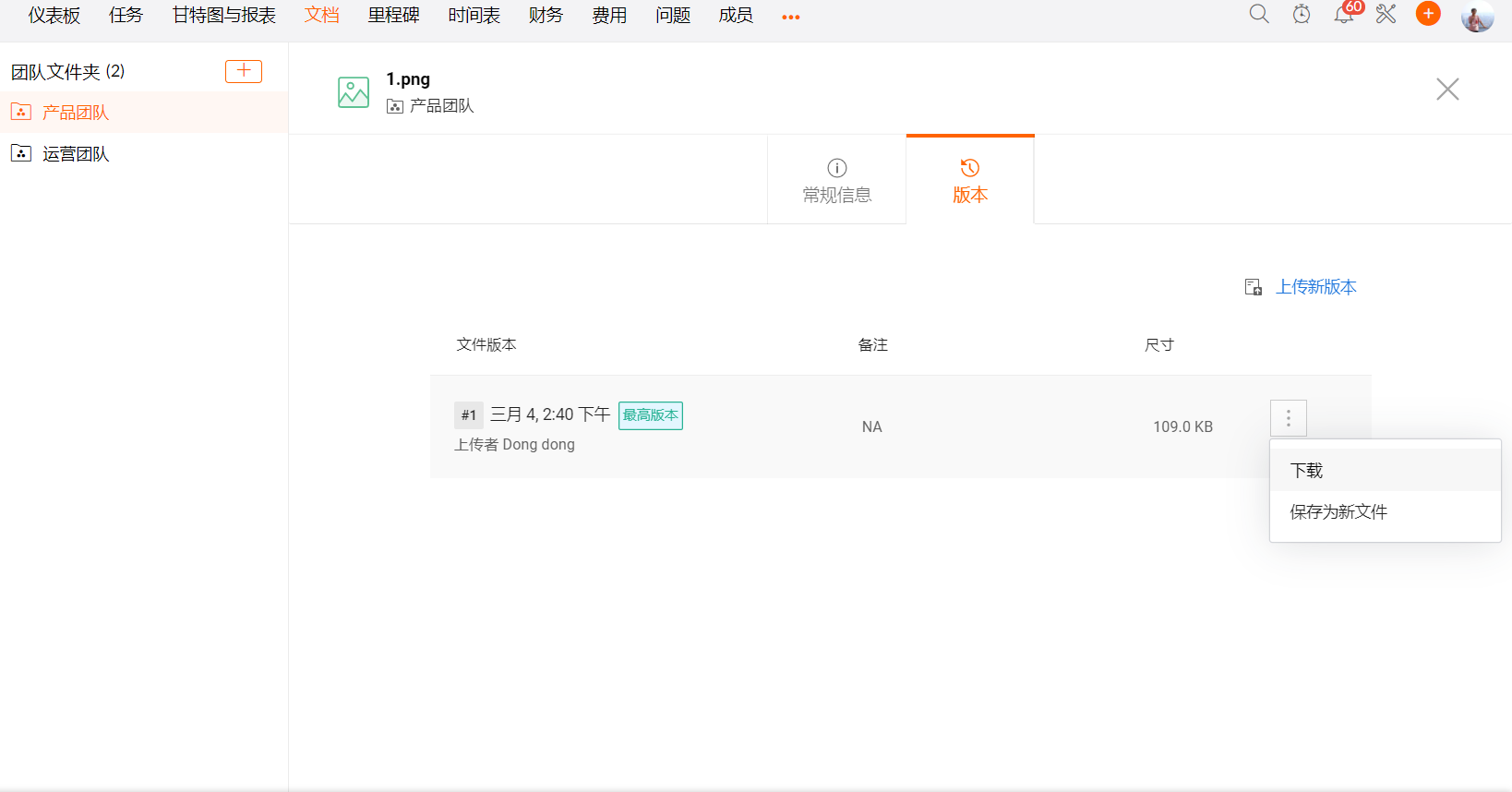Switch to the 常规信息 tab

coord(836,181)
